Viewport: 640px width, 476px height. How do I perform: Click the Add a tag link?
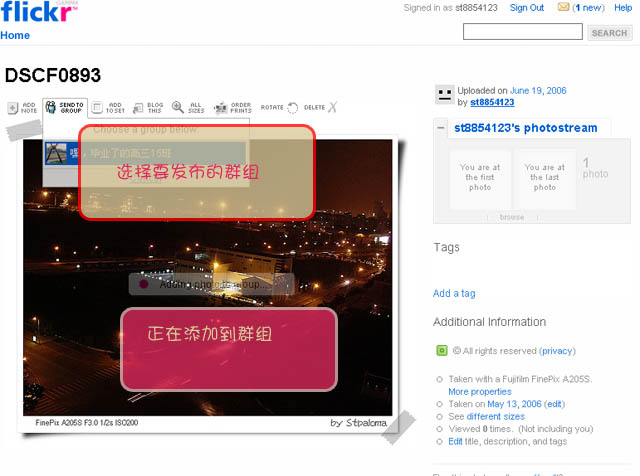pyautogui.click(x=454, y=294)
